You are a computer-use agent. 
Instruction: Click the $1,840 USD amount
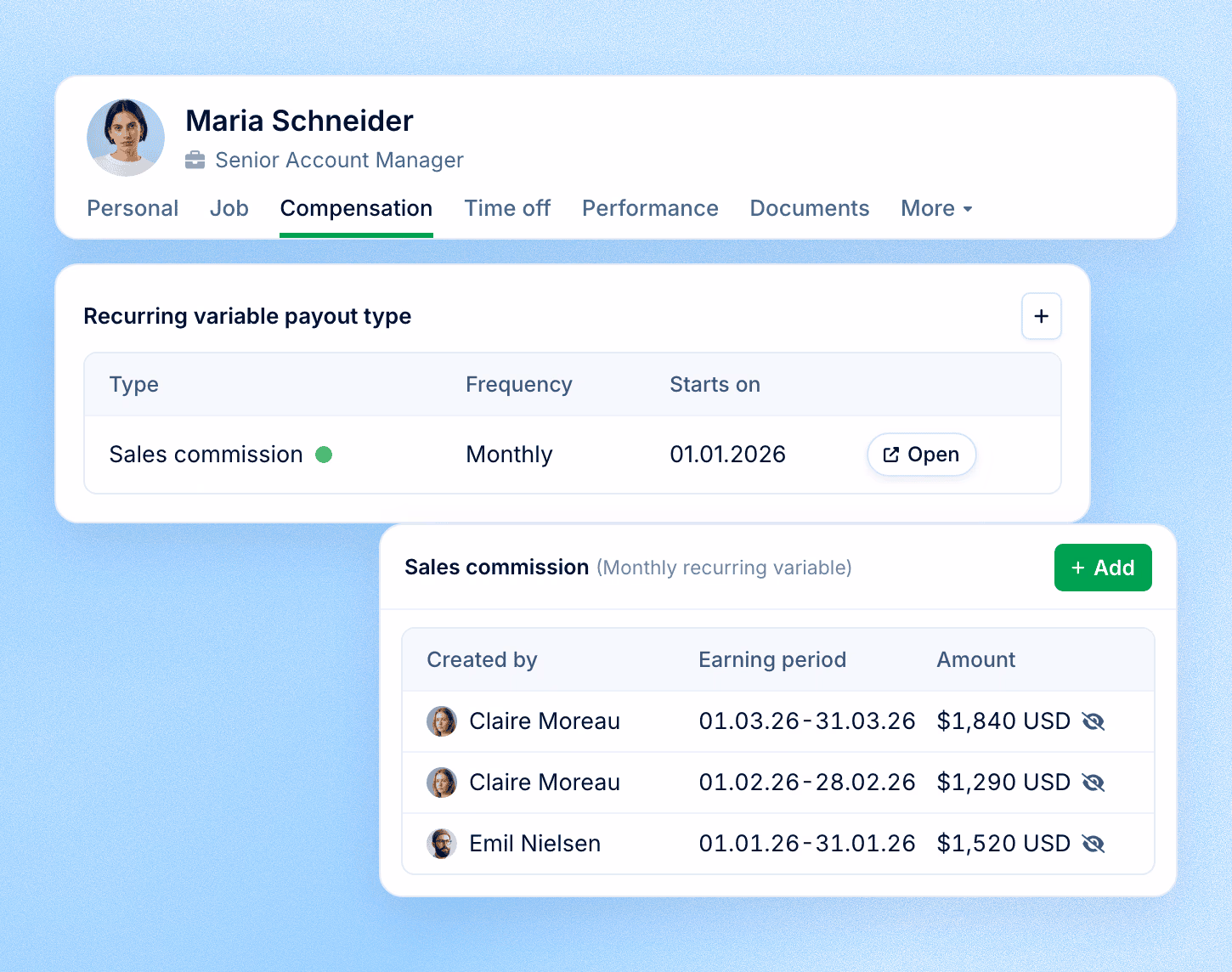[x=1003, y=721]
